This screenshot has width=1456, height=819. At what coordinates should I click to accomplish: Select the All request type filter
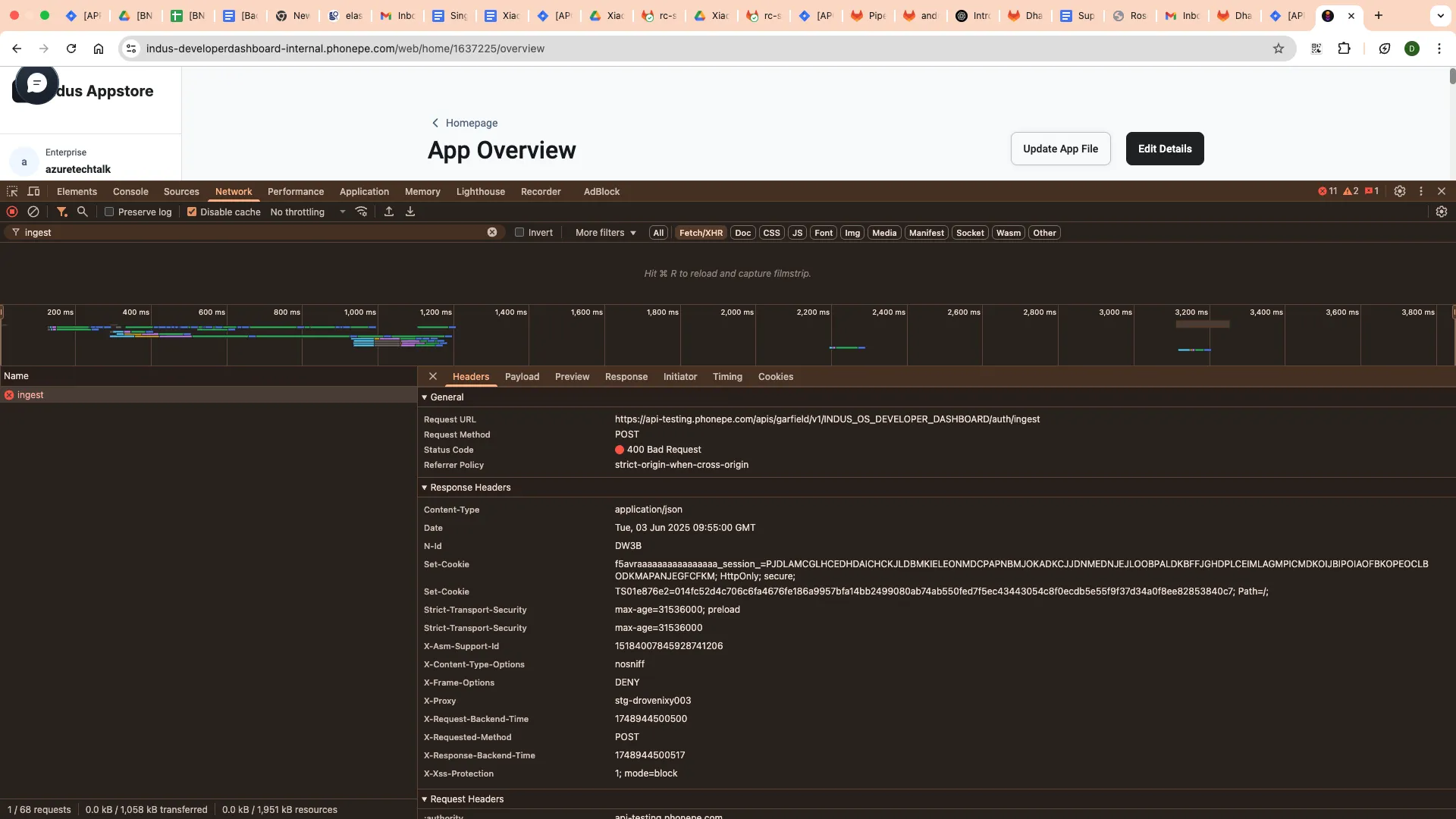(658, 233)
